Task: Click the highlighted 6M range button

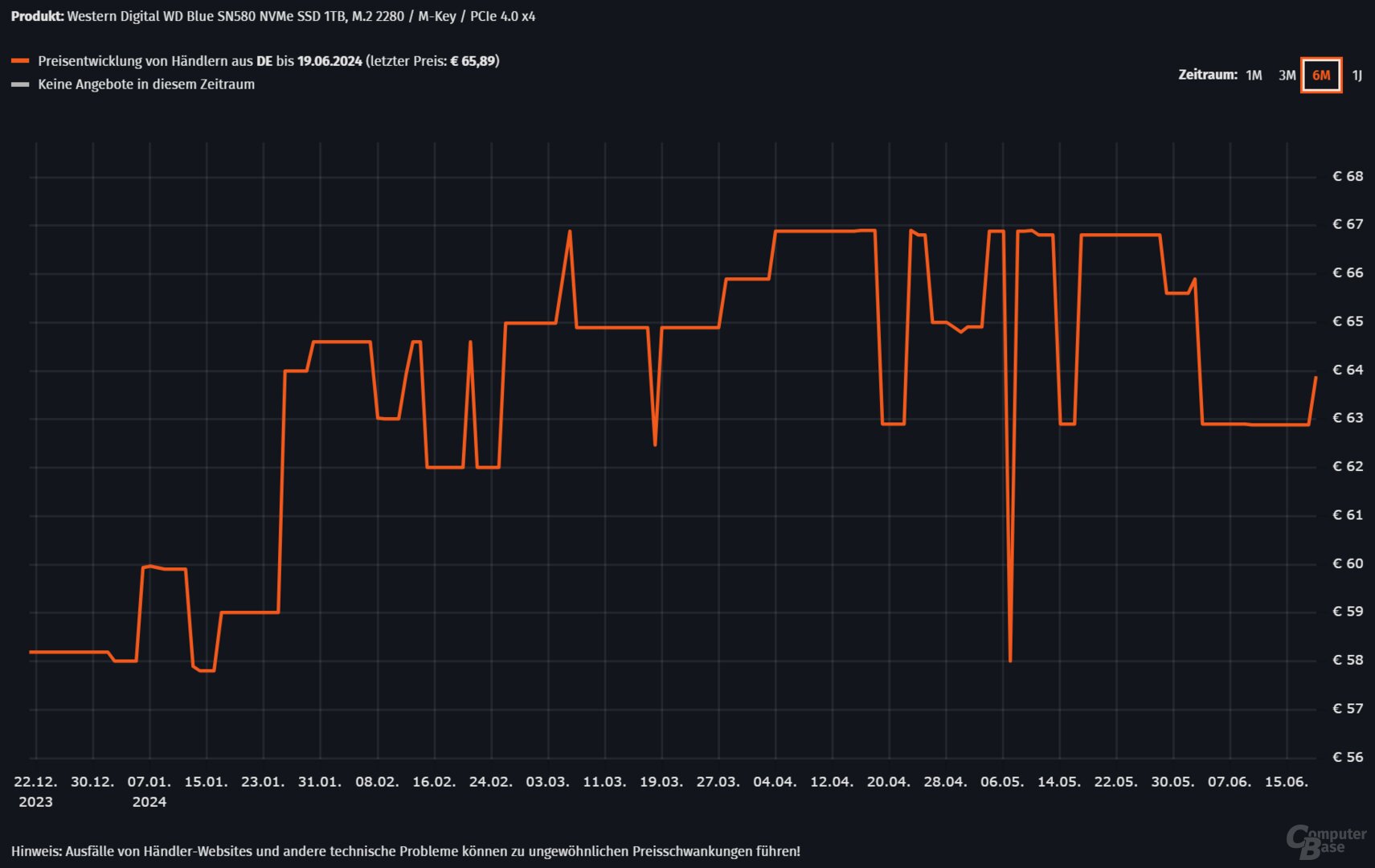Action: (x=1321, y=76)
